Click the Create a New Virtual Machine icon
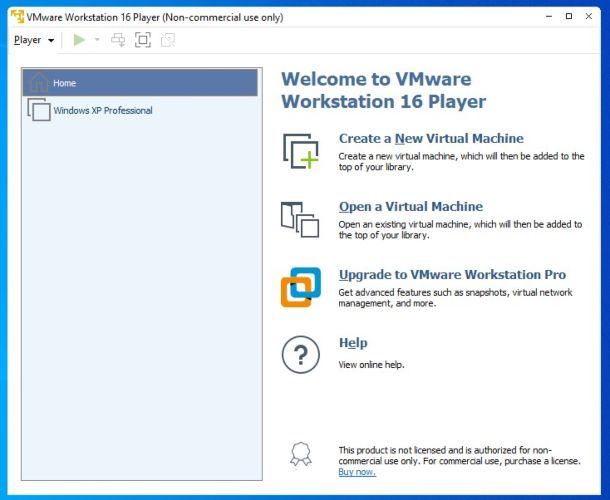 point(300,150)
